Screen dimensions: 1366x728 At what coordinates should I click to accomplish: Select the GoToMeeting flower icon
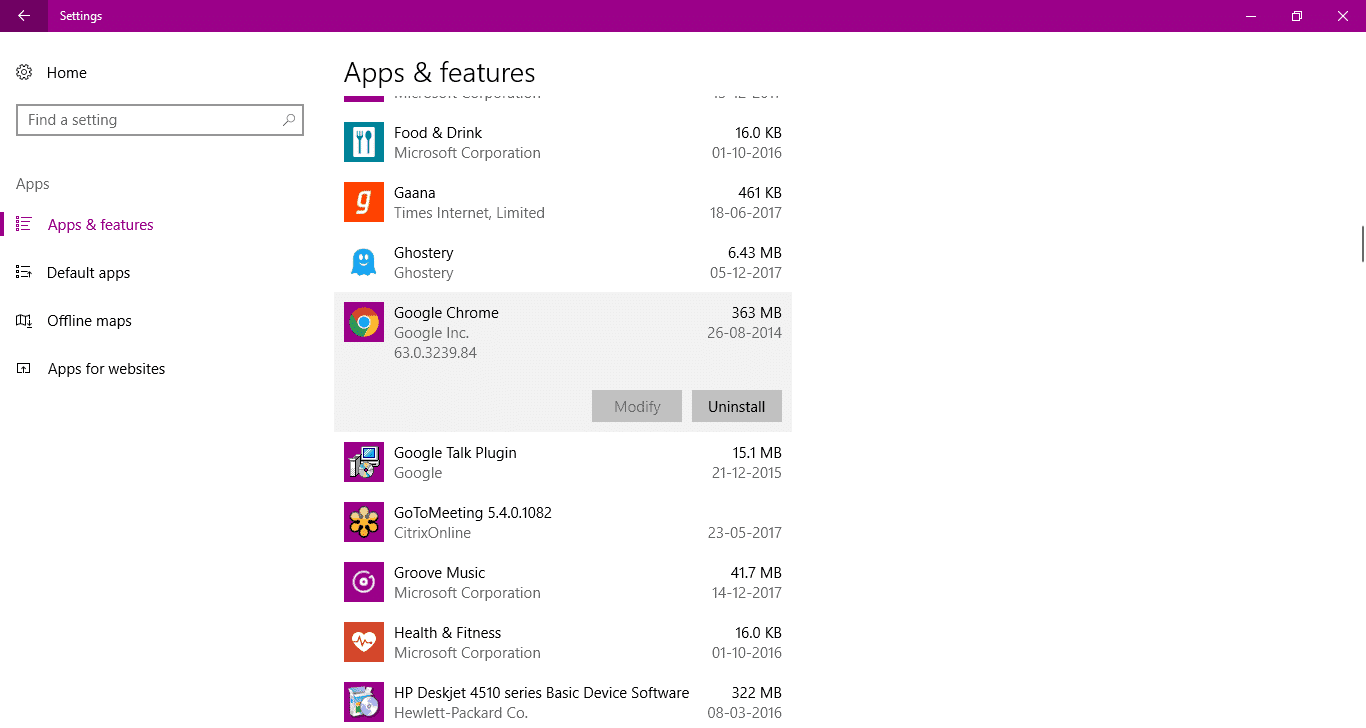tap(364, 522)
